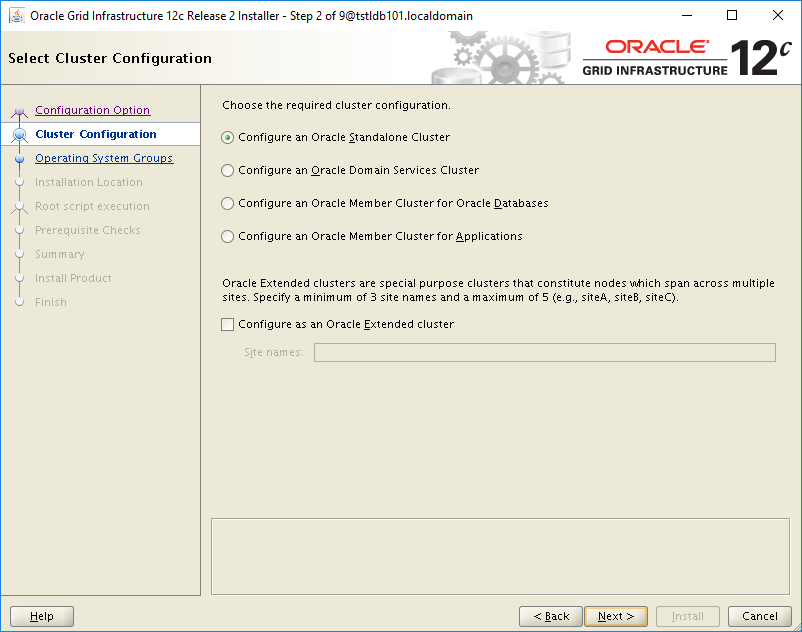Image resolution: width=802 pixels, height=632 pixels.
Task: Click the installer icon in the title bar
Action: click(x=14, y=15)
